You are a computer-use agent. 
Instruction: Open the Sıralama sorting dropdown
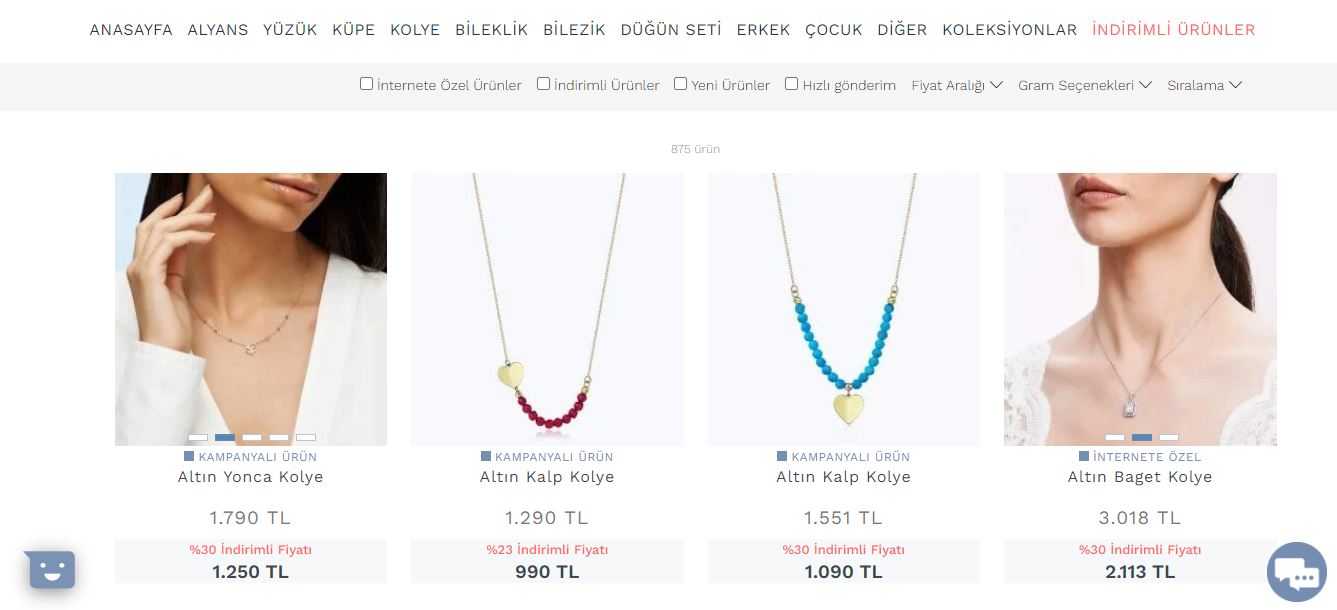1204,85
